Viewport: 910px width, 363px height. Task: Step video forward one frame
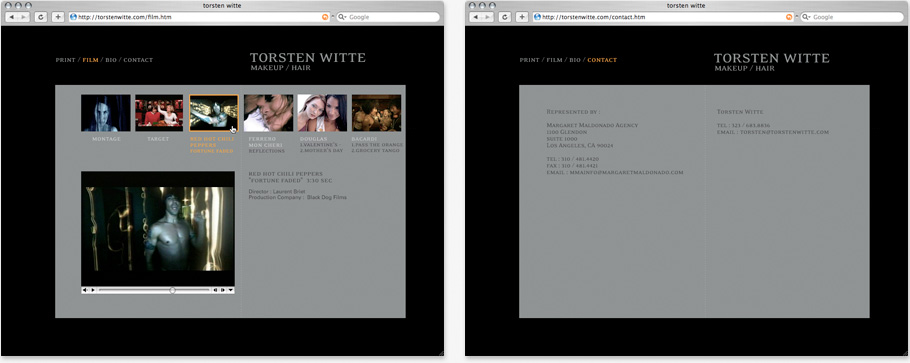click(x=223, y=290)
